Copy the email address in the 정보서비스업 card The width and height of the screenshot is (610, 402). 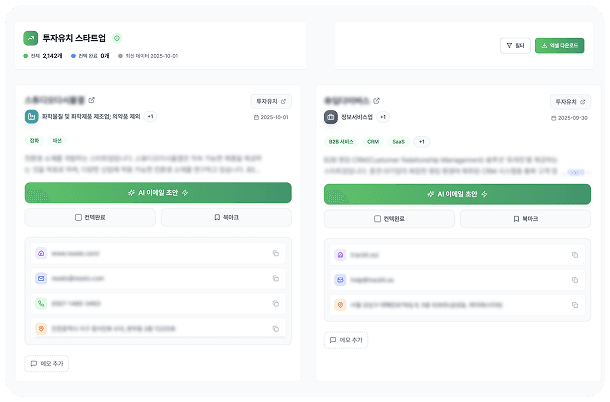pyautogui.click(x=575, y=280)
